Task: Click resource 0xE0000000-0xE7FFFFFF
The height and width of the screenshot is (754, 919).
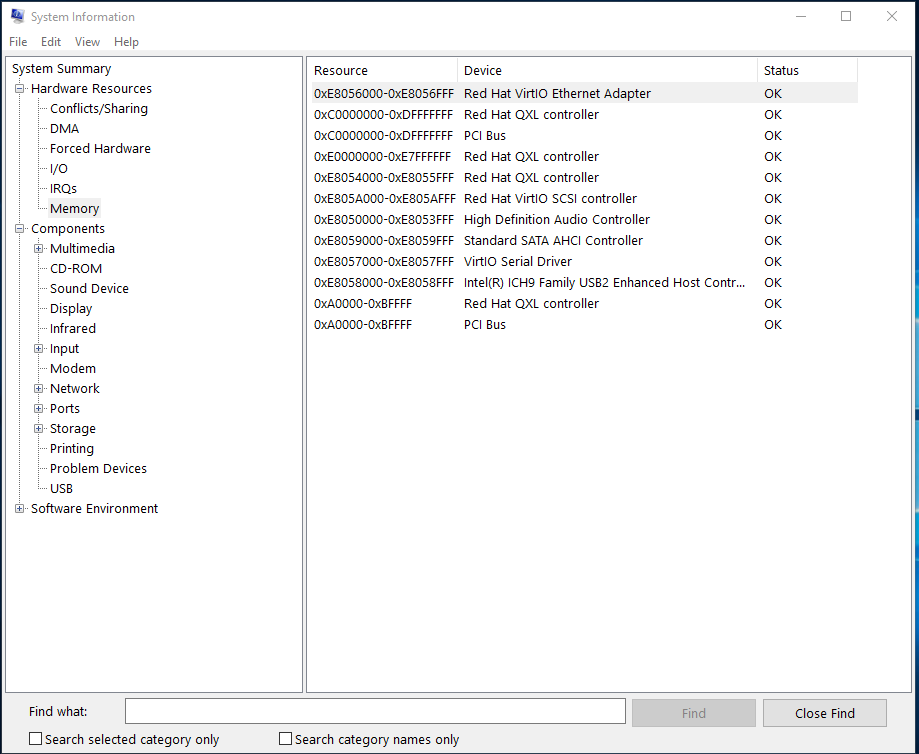Action: (x=383, y=157)
